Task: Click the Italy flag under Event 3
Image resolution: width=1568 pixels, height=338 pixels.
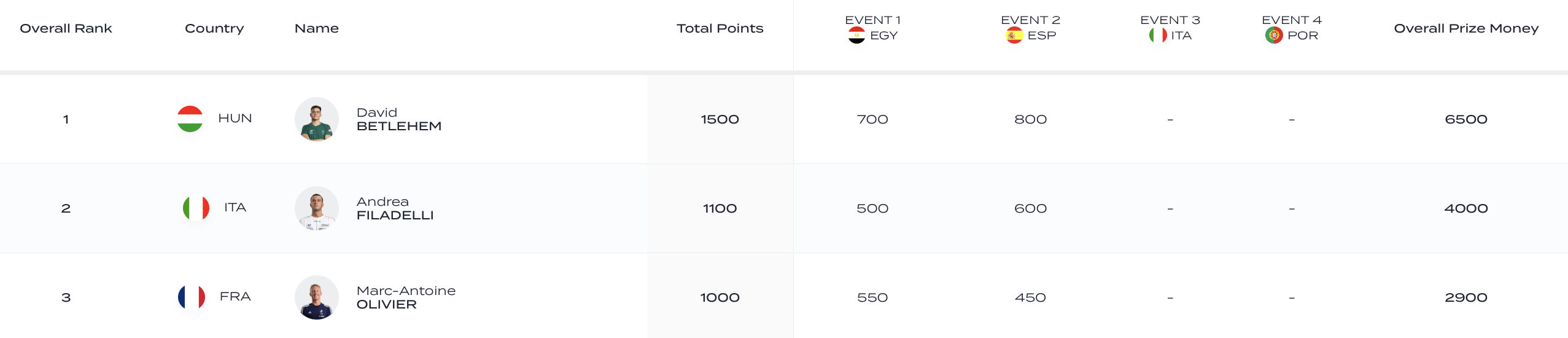Action: [1158, 36]
